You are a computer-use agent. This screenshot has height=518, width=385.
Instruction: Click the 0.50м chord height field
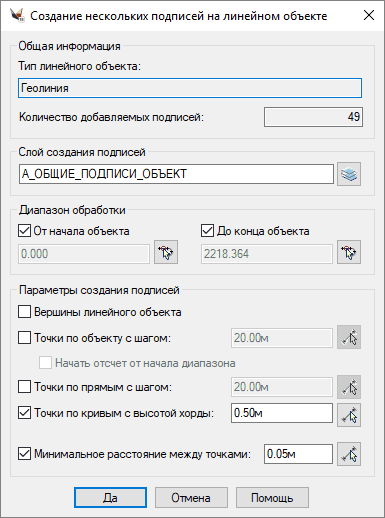(x=282, y=413)
